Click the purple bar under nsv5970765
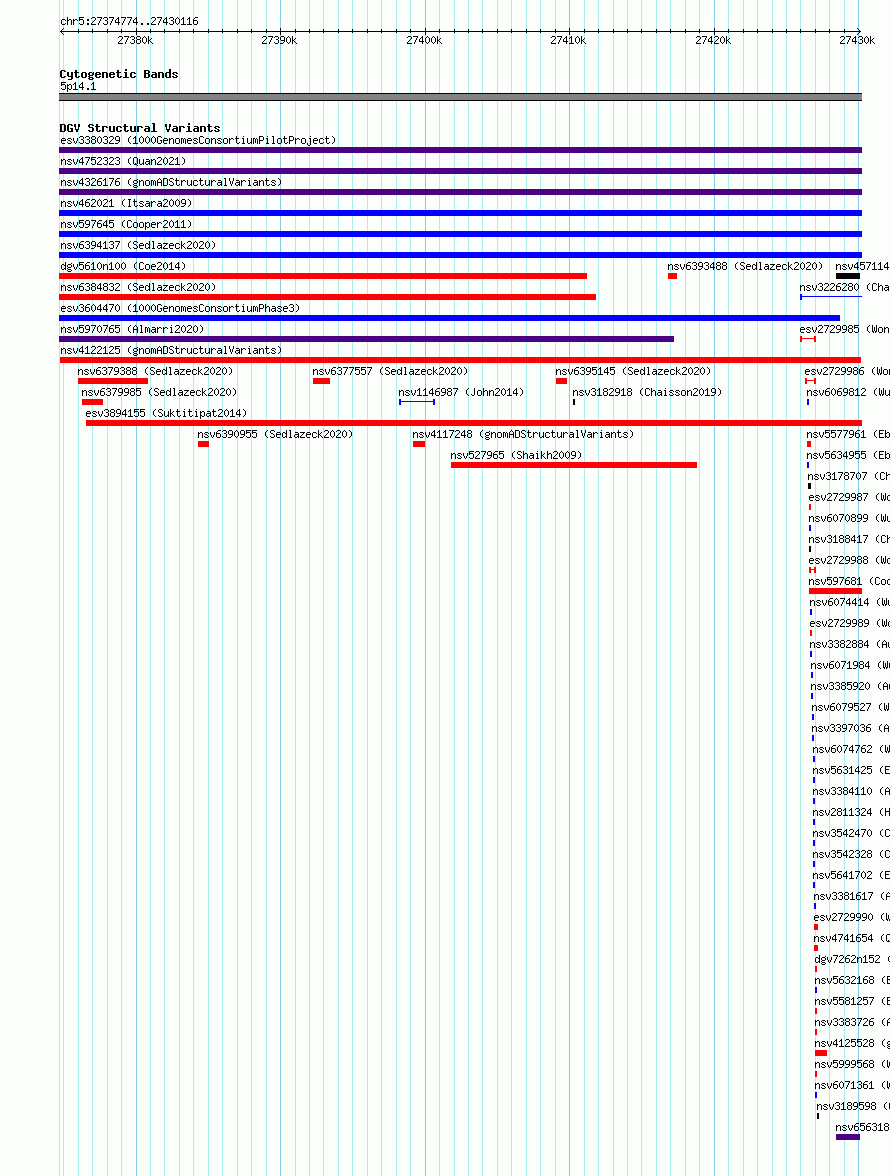 point(367,339)
